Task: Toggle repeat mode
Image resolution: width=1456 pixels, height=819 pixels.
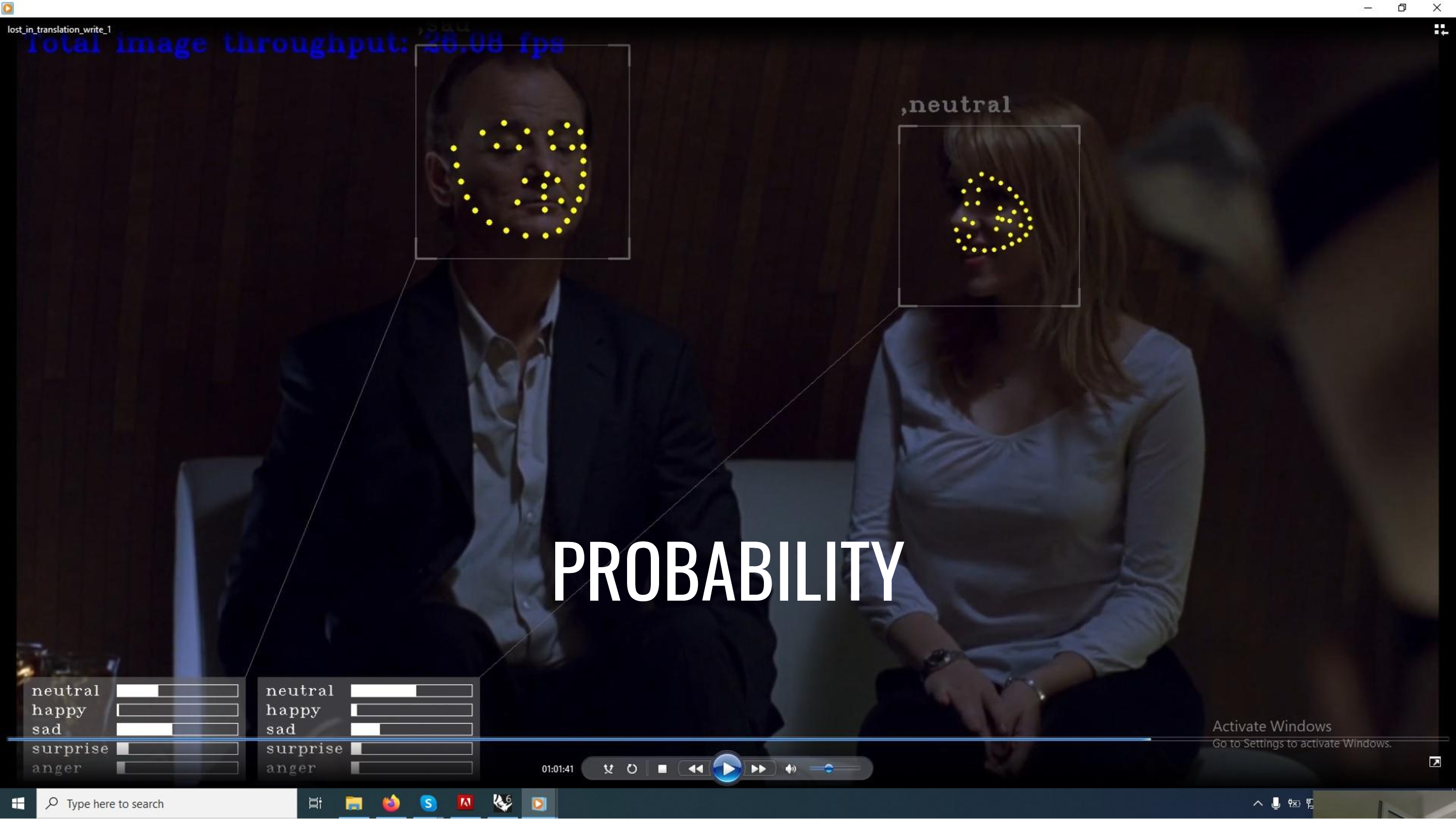Action: click(632, 769)
